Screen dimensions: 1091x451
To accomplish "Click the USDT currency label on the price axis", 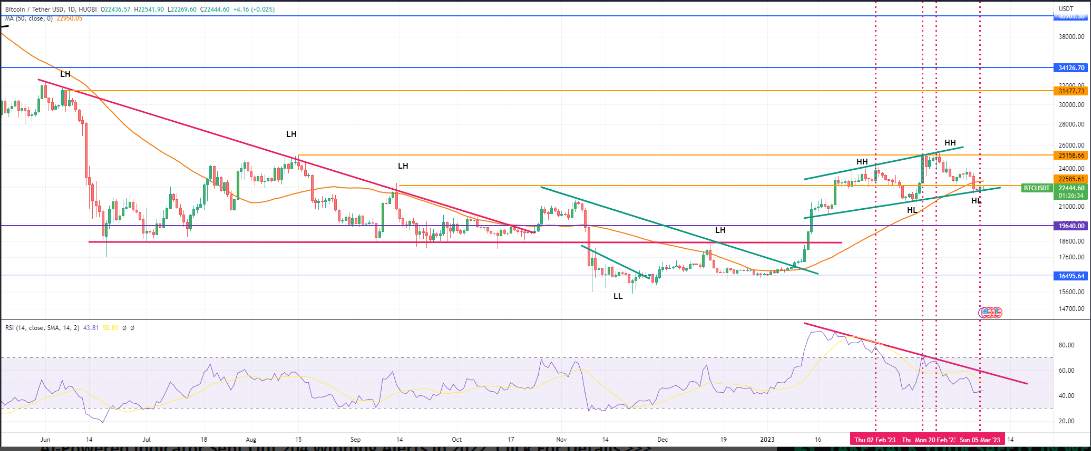I will click(1065, 8).
